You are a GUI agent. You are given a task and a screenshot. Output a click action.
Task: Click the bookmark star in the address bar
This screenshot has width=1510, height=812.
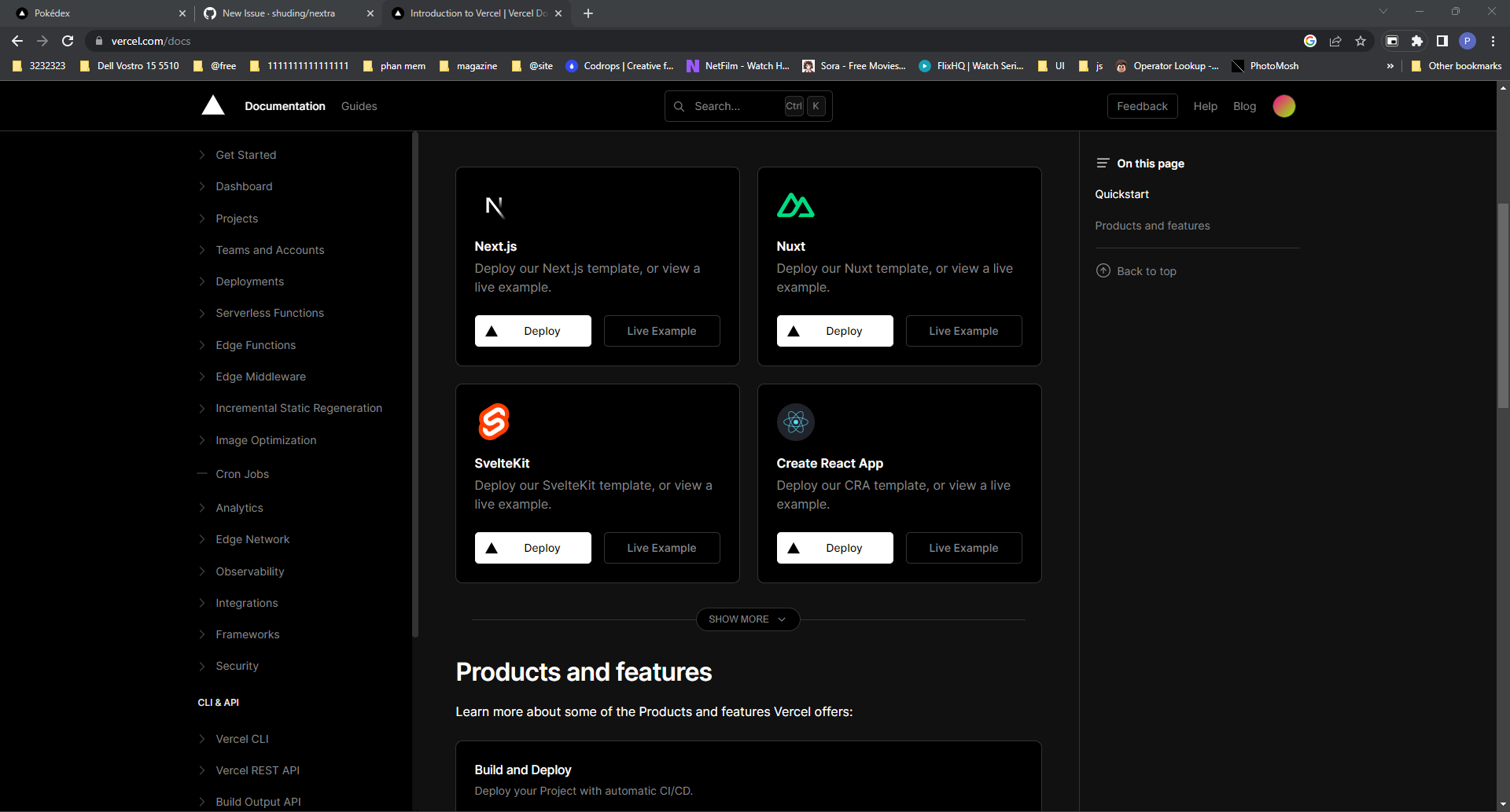[x=1361, y=41]
